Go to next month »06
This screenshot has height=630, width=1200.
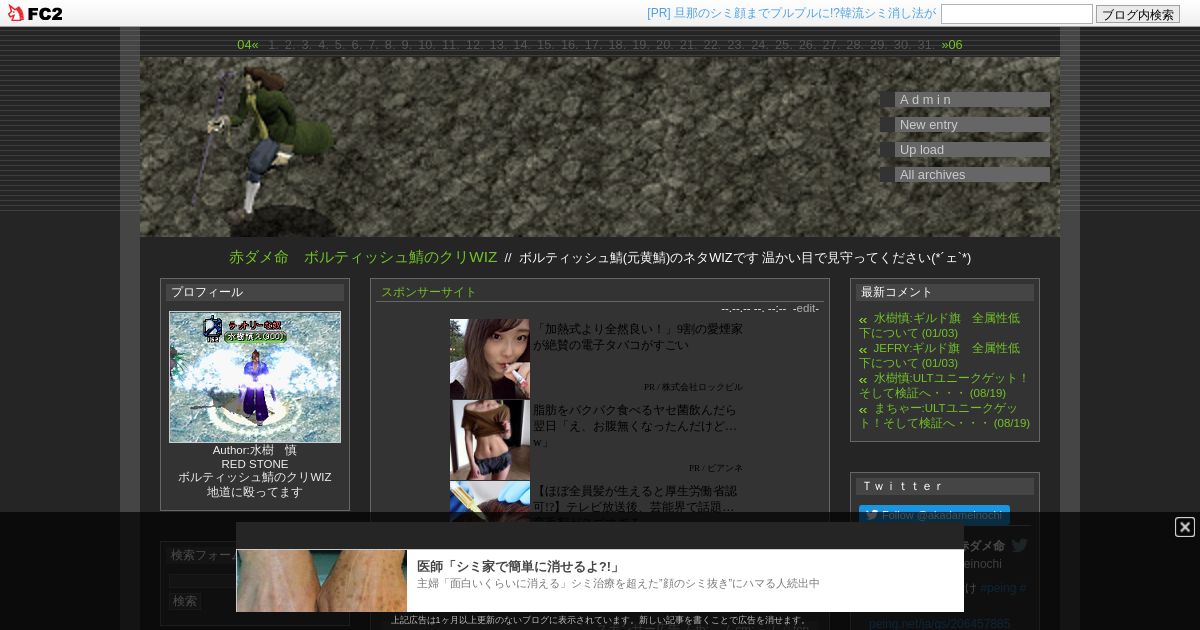952,45
